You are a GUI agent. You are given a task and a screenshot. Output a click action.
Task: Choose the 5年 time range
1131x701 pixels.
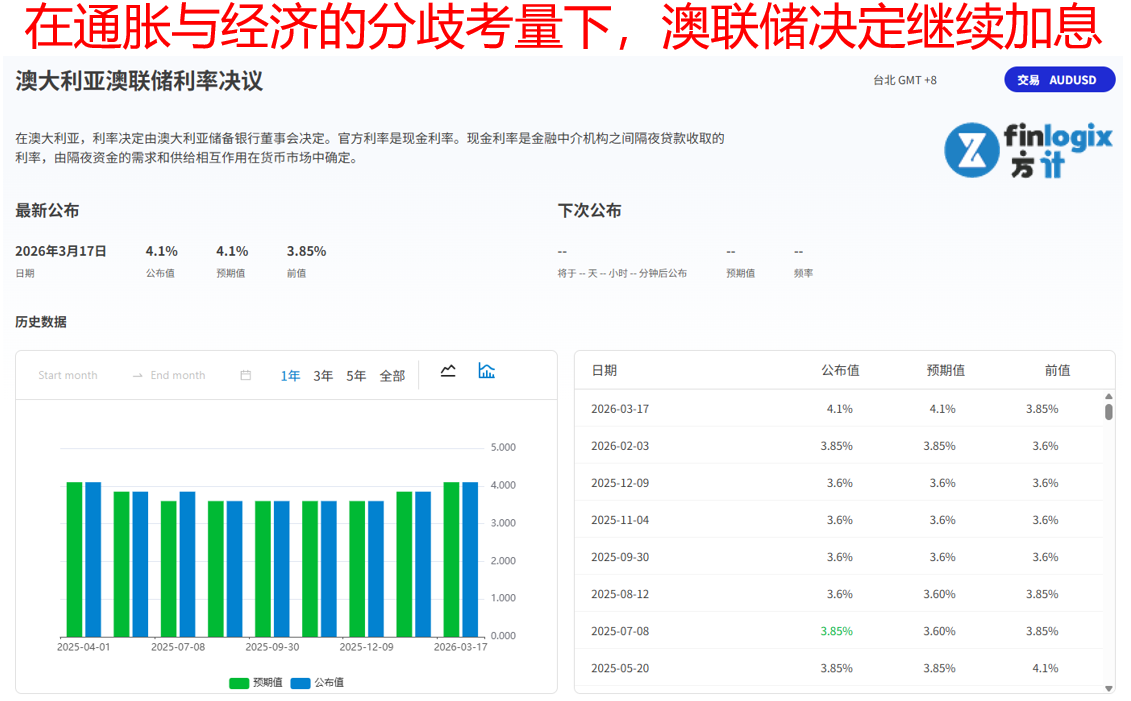tap(356, 376)
